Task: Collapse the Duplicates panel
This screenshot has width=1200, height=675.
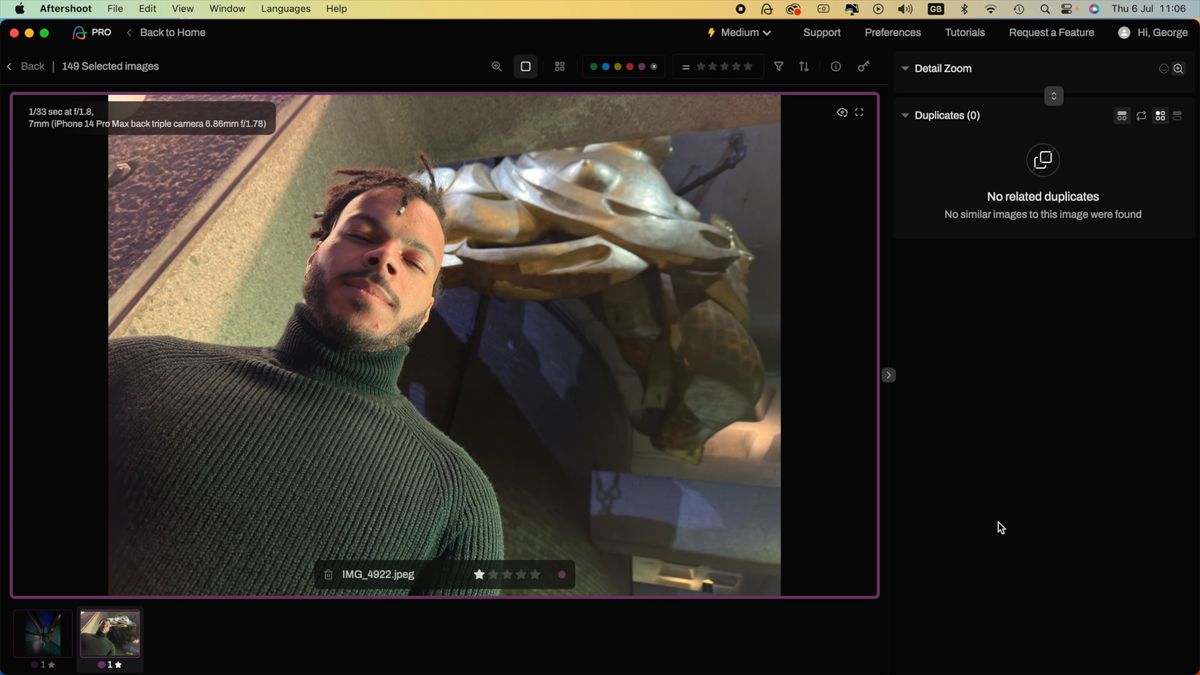Action: (x=905, y=115)
